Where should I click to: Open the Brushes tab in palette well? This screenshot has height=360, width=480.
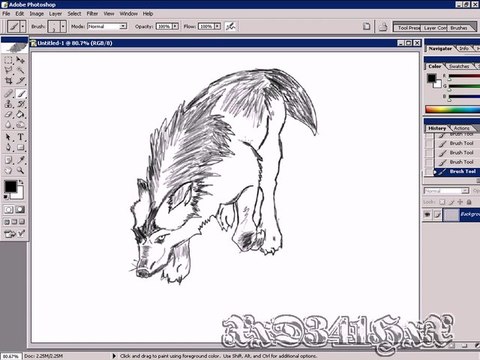point(459,28)
